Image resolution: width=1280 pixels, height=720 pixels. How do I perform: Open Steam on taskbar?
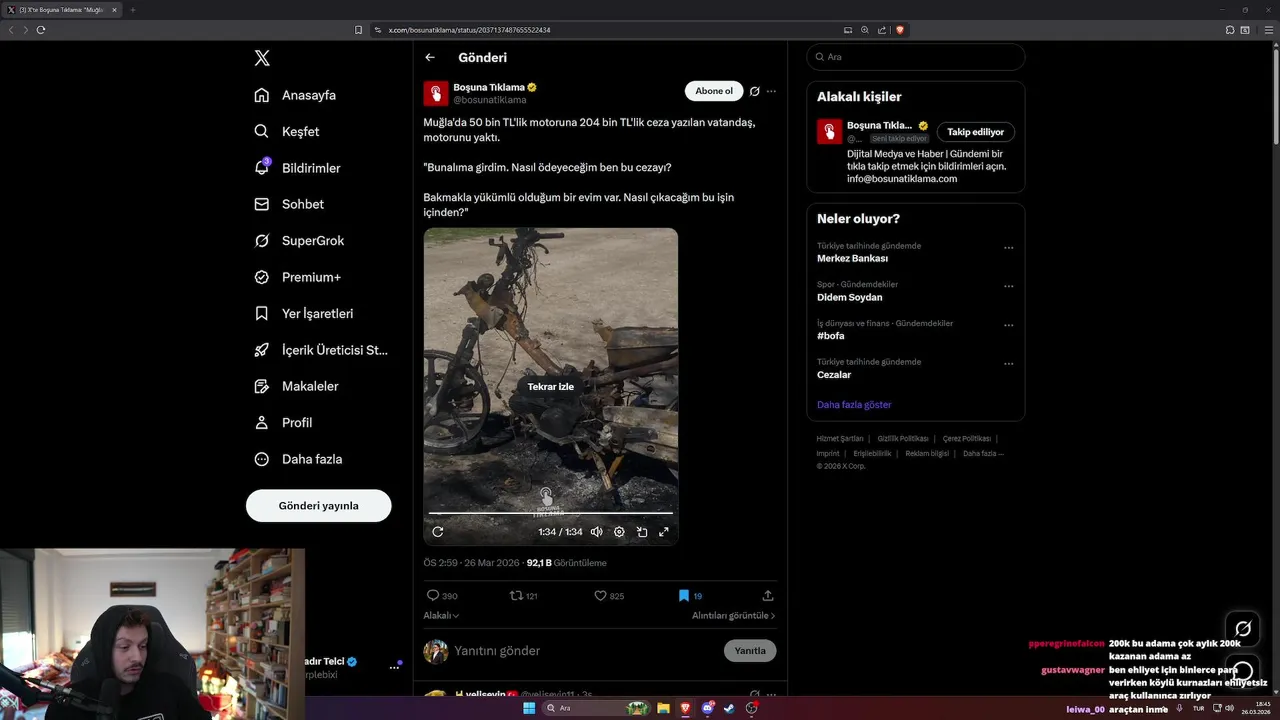(x=729, y=708)
